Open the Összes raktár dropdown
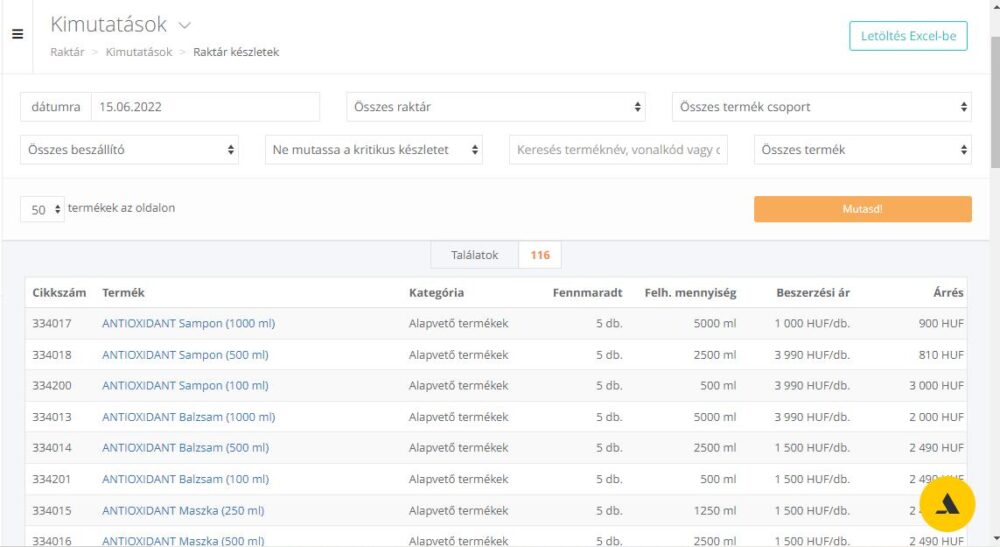This screenshot has width=1000, height=547. coord(496,107)
